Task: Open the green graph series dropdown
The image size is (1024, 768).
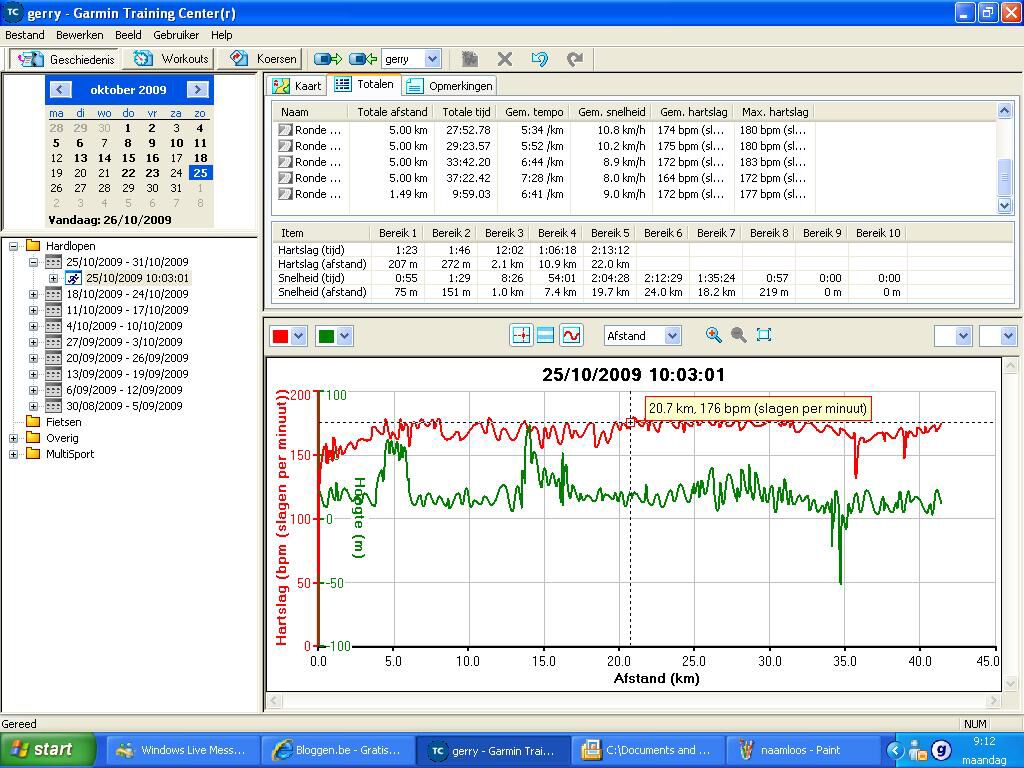Action: 345,336
